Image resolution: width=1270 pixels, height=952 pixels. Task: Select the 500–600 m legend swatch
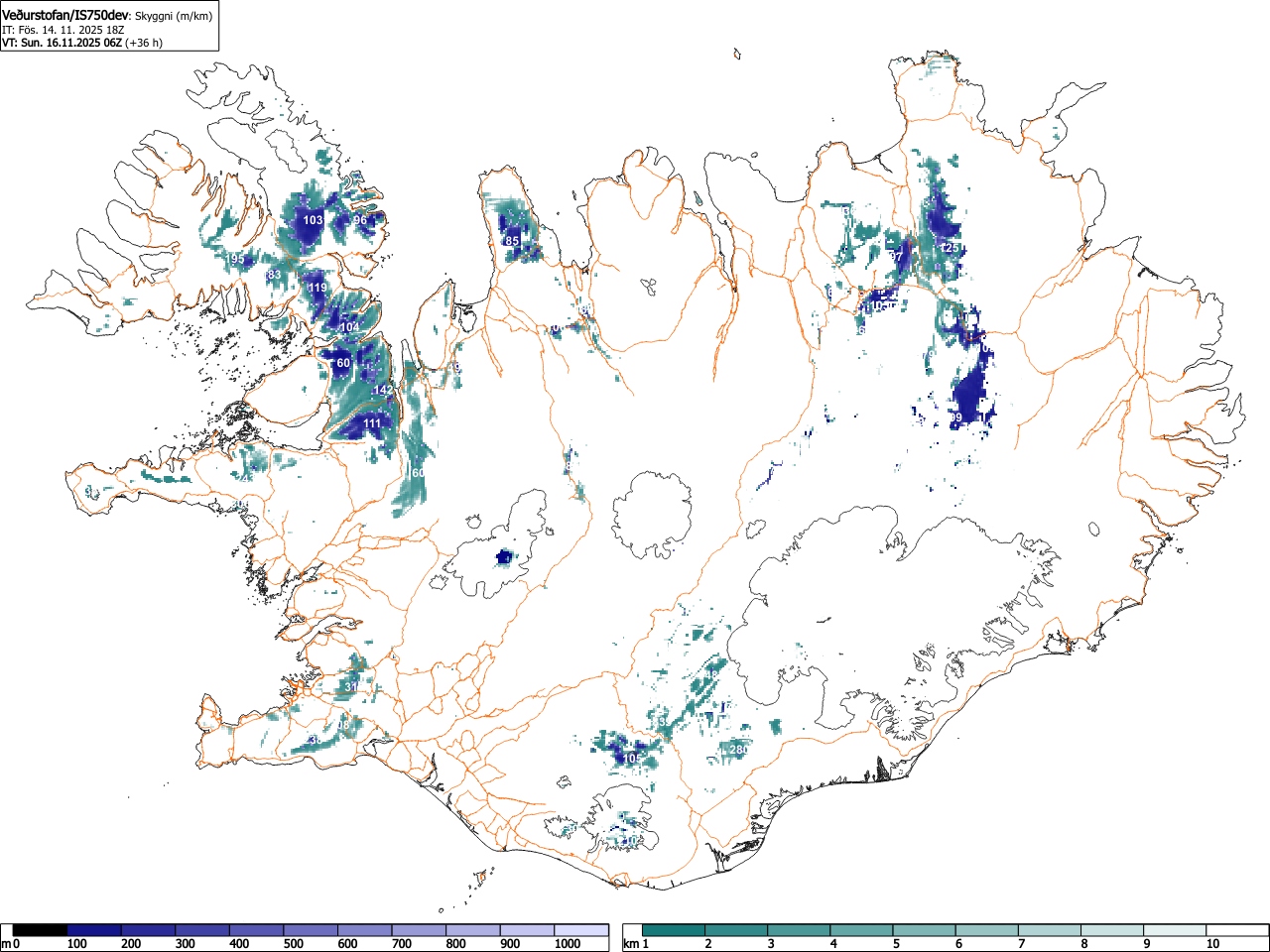[x=311, y=930]
